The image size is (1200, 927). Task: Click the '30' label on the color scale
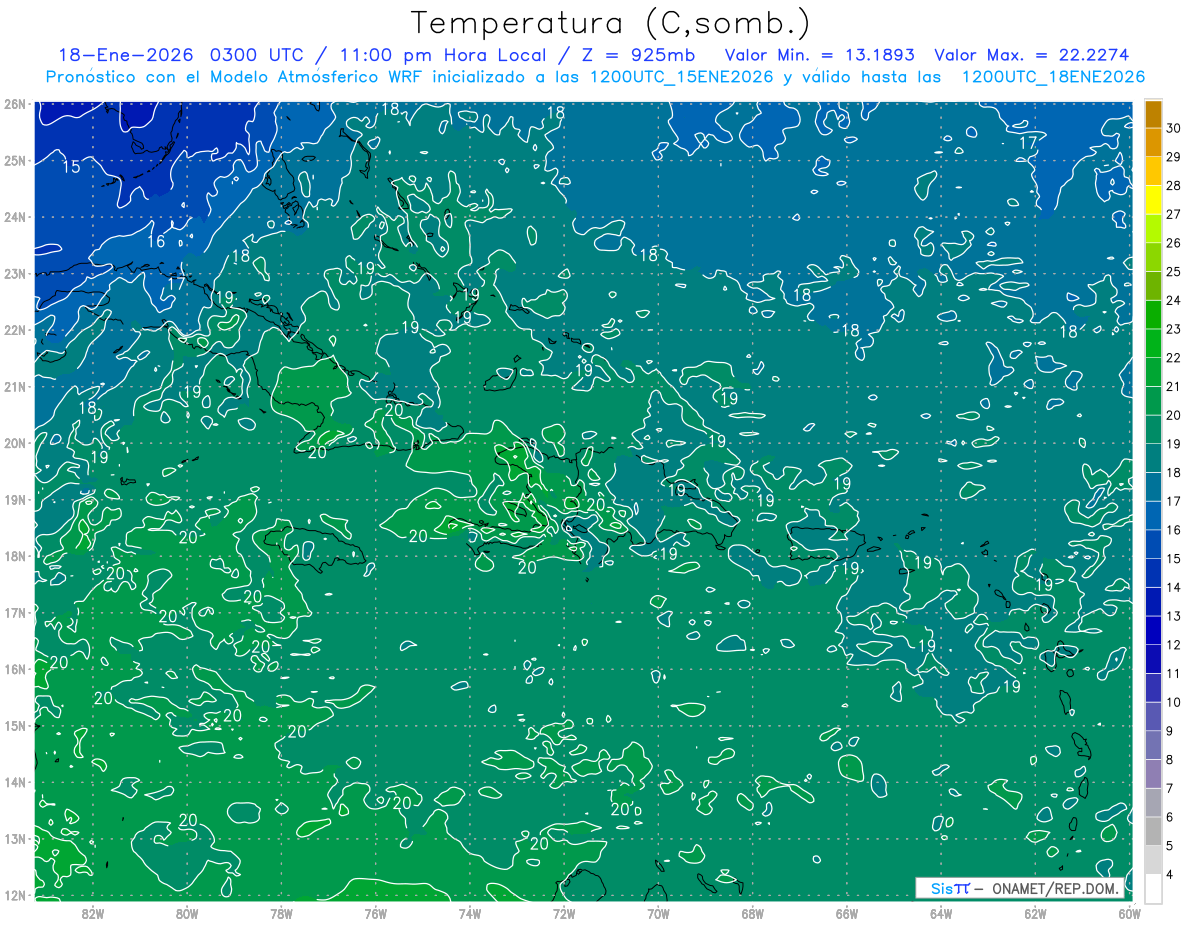point(1174,128)
